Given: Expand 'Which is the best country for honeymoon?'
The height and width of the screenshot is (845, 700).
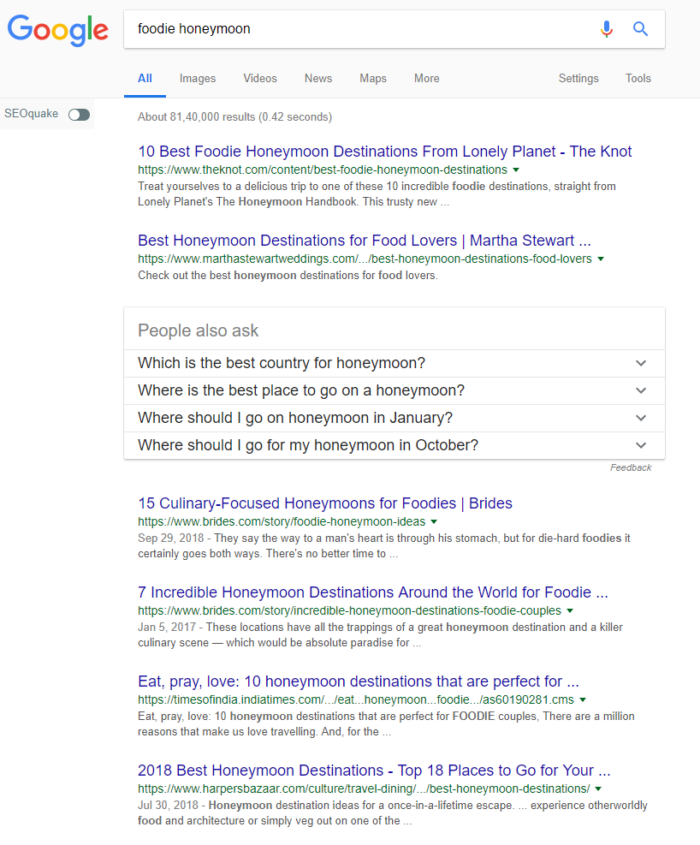Looking at the screenshot, I should point(394,363).
